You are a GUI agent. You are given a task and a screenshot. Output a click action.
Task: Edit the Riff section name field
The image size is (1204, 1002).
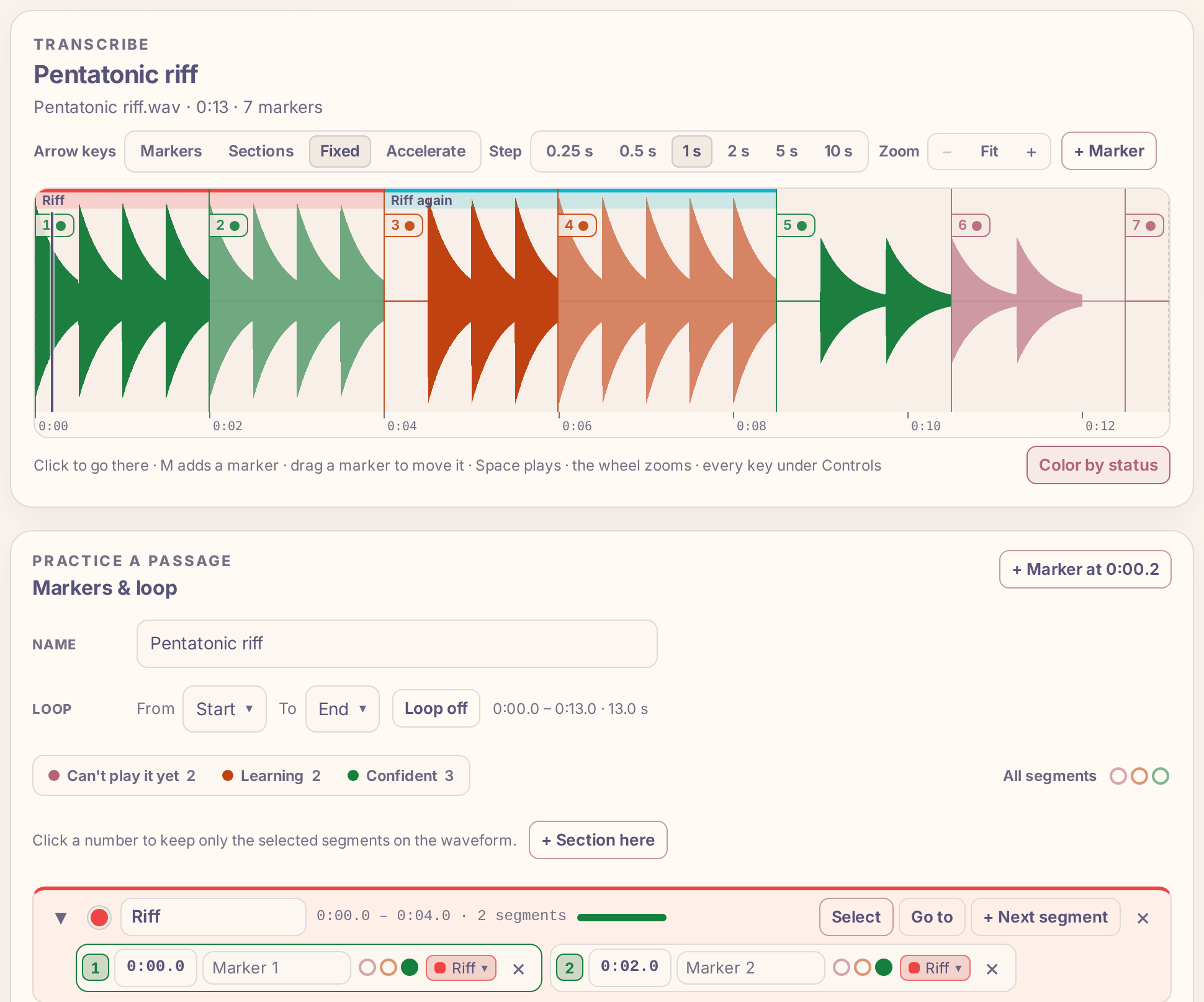click(x=213, y=917)
